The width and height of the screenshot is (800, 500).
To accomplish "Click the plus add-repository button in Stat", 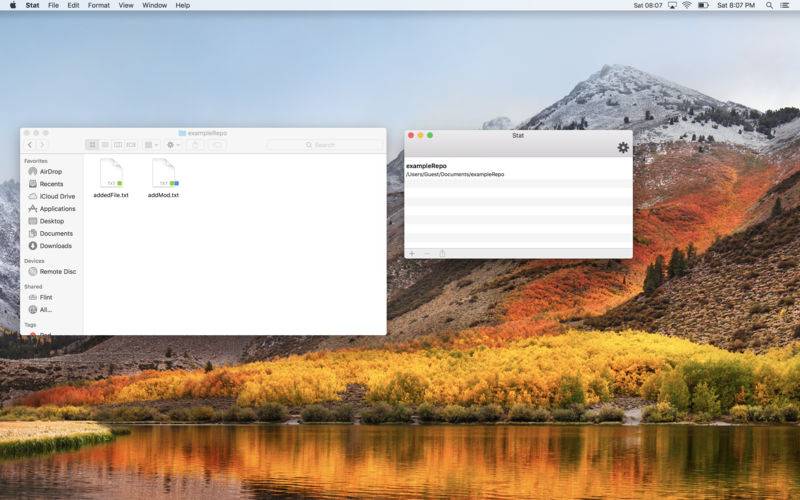I will [412, 254].
